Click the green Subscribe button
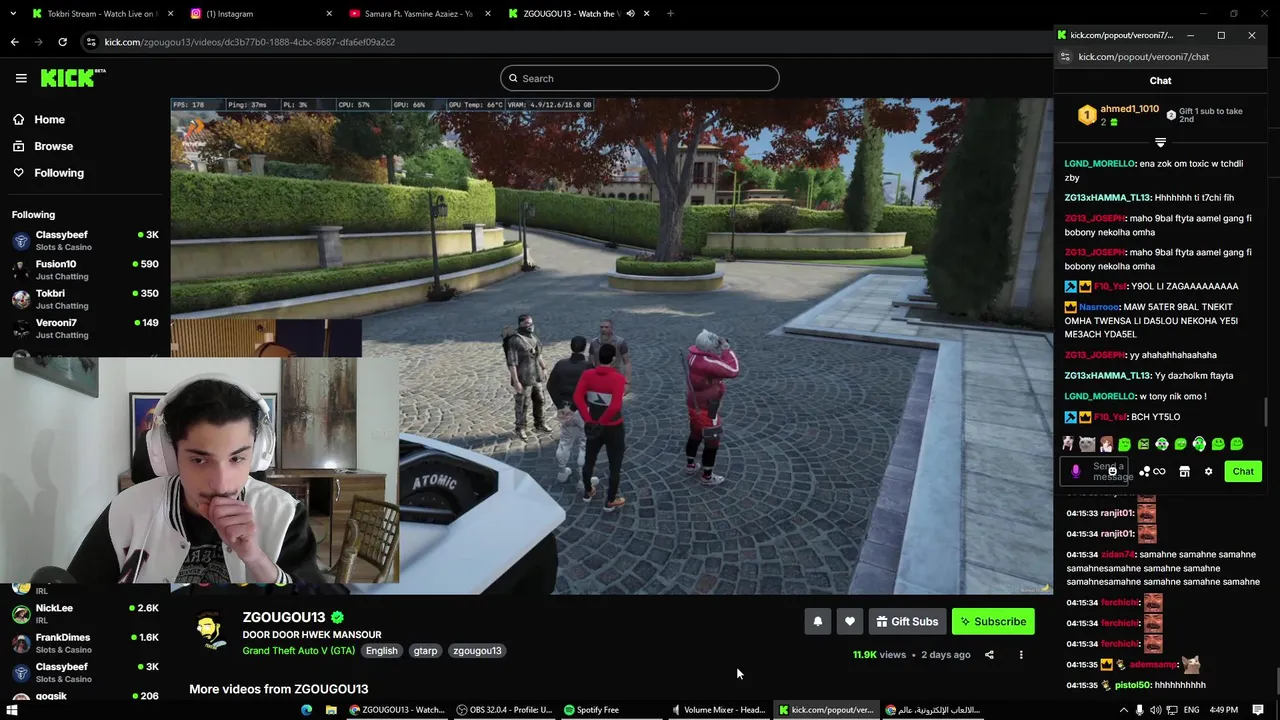The height and width of the screenshot is (720, 1280). pos(993,621)
